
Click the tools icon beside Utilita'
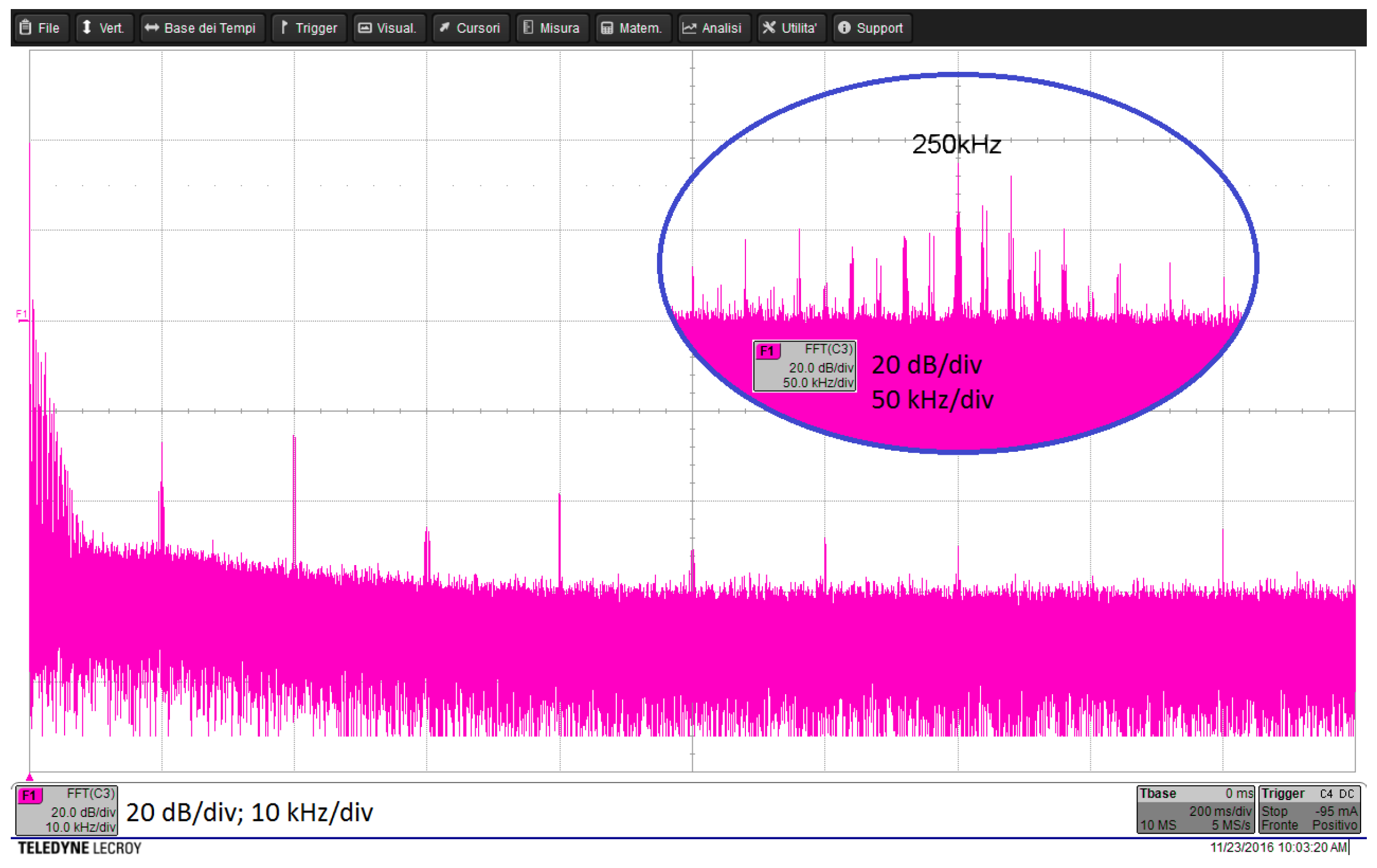(x=769, y=27)
